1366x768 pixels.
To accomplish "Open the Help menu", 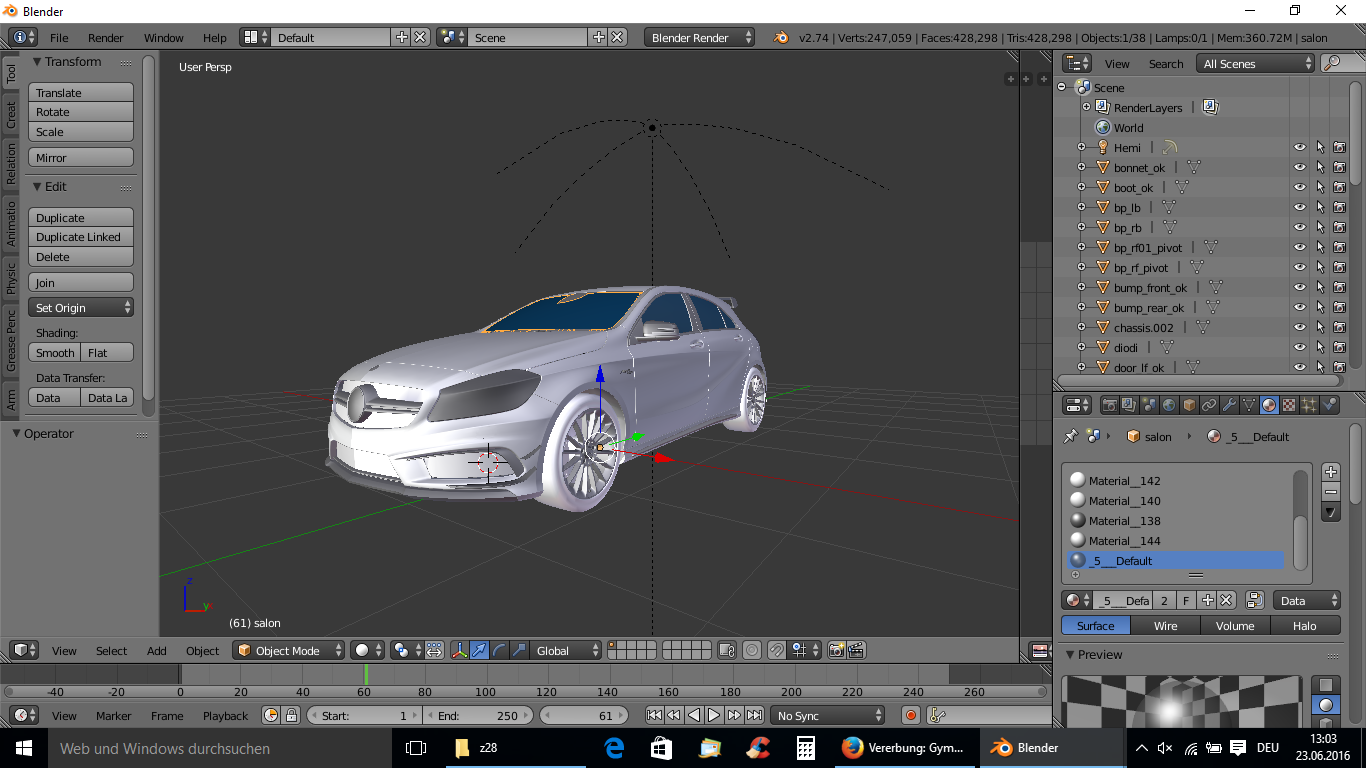I will pyautogui.click(x=215, y=37).
